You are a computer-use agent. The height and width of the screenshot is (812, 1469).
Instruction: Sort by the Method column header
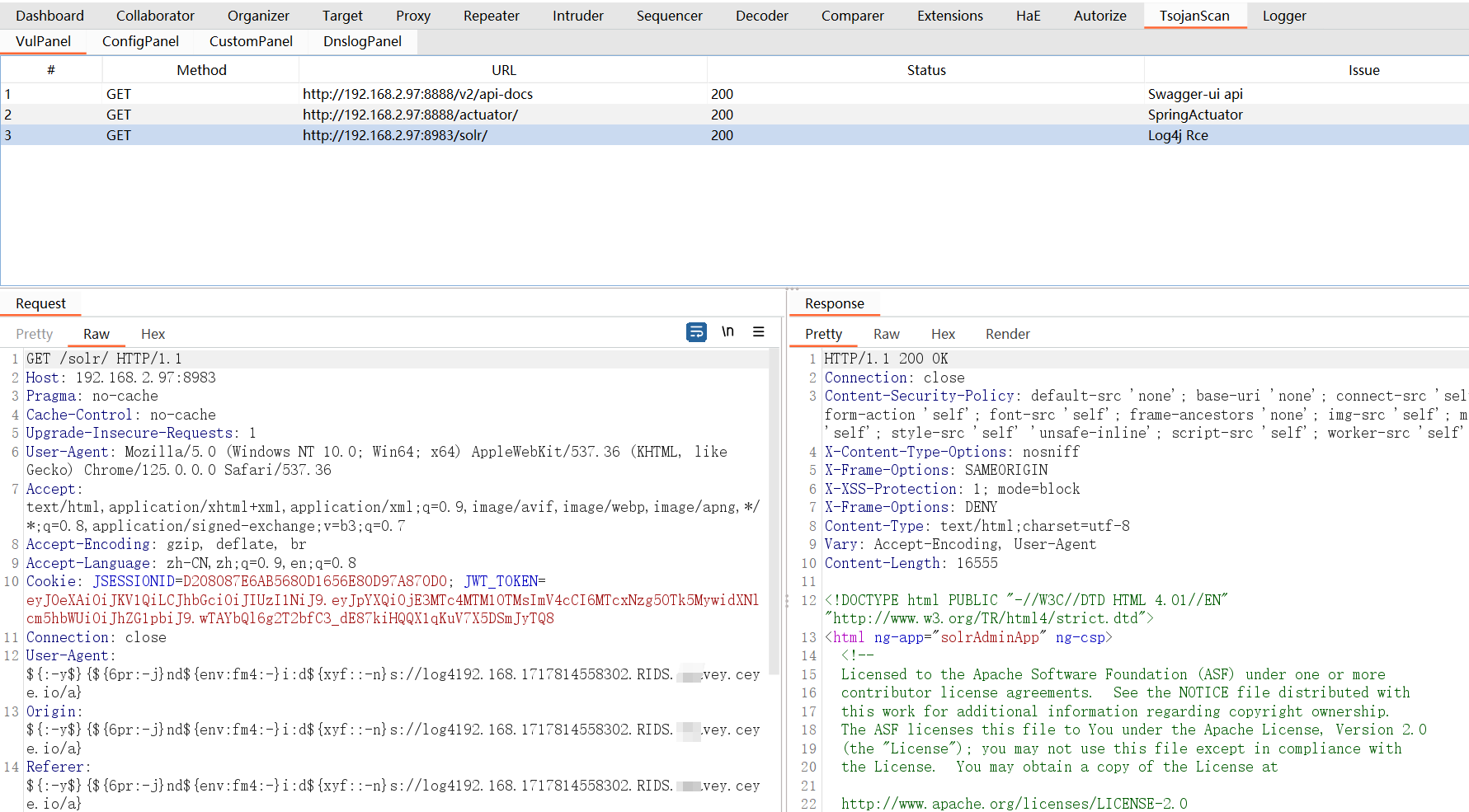pyautogui.click(x=201, y=70)
